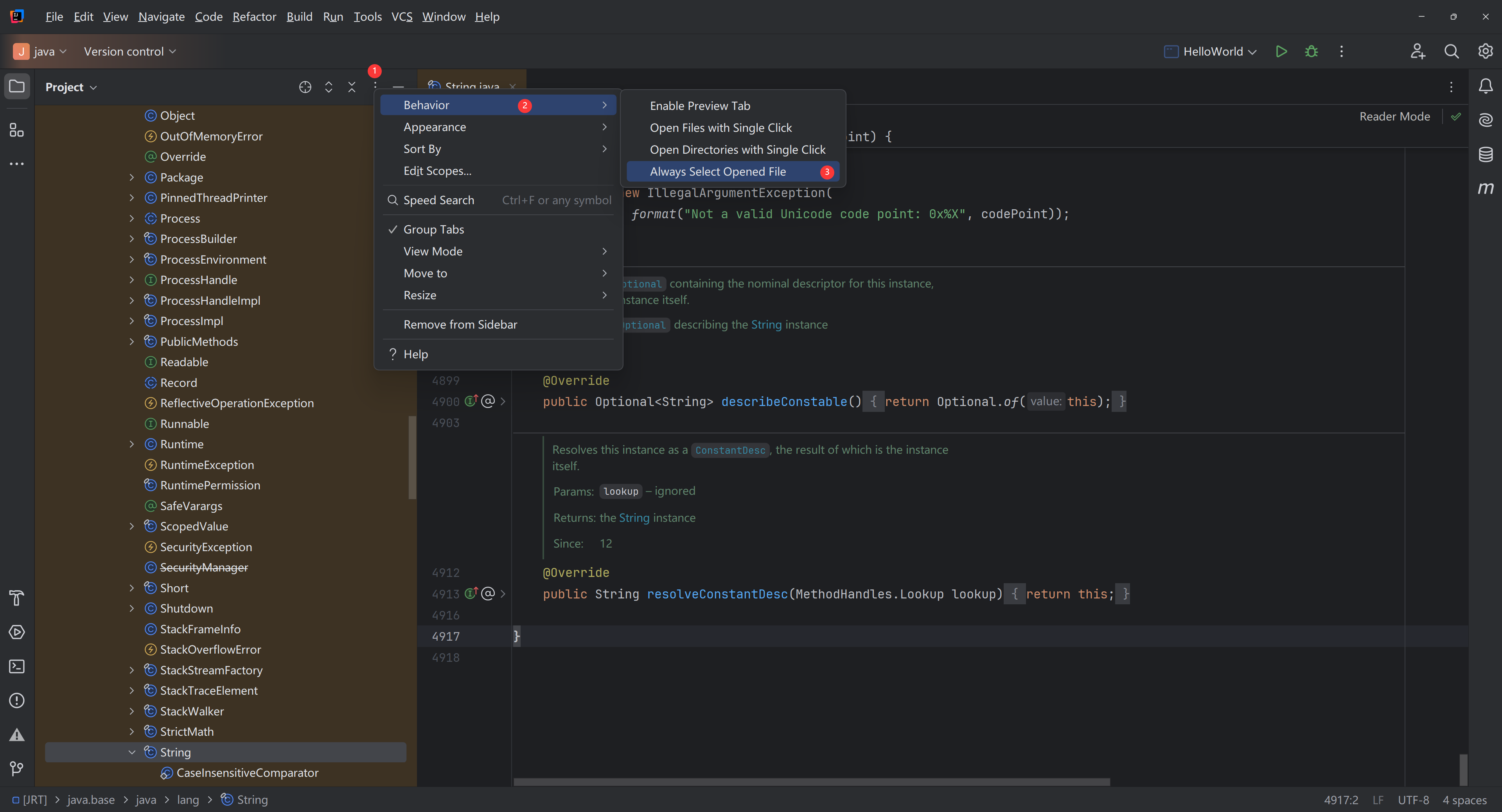1502x812 pixels.
Task: Open the Git tool window icon
Action: [x=17, y=768]
